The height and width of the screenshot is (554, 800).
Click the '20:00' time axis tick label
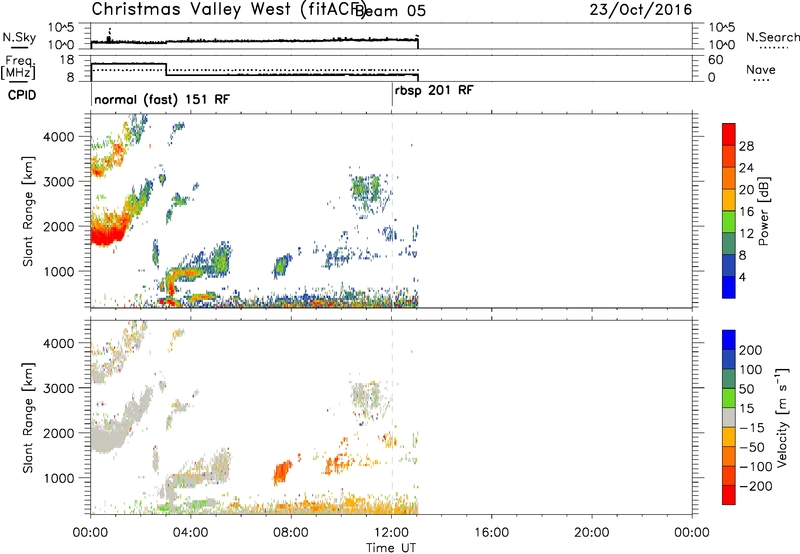(x=592, y=533)
